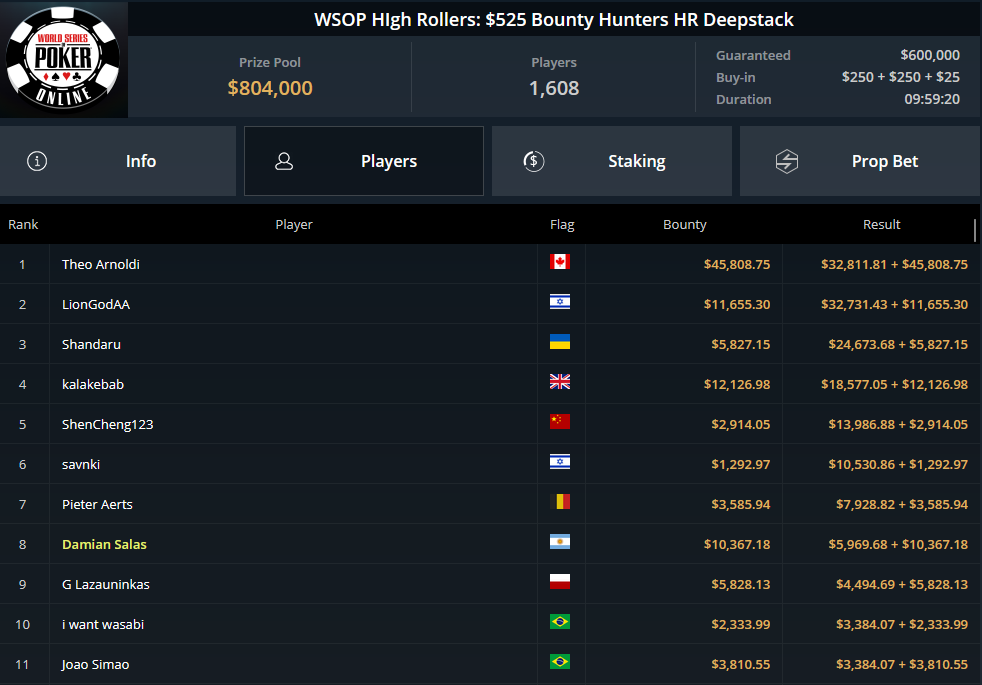Click rank number 10
The height and width of the screenshot is (685, 982).
click(x=23, y=625)
